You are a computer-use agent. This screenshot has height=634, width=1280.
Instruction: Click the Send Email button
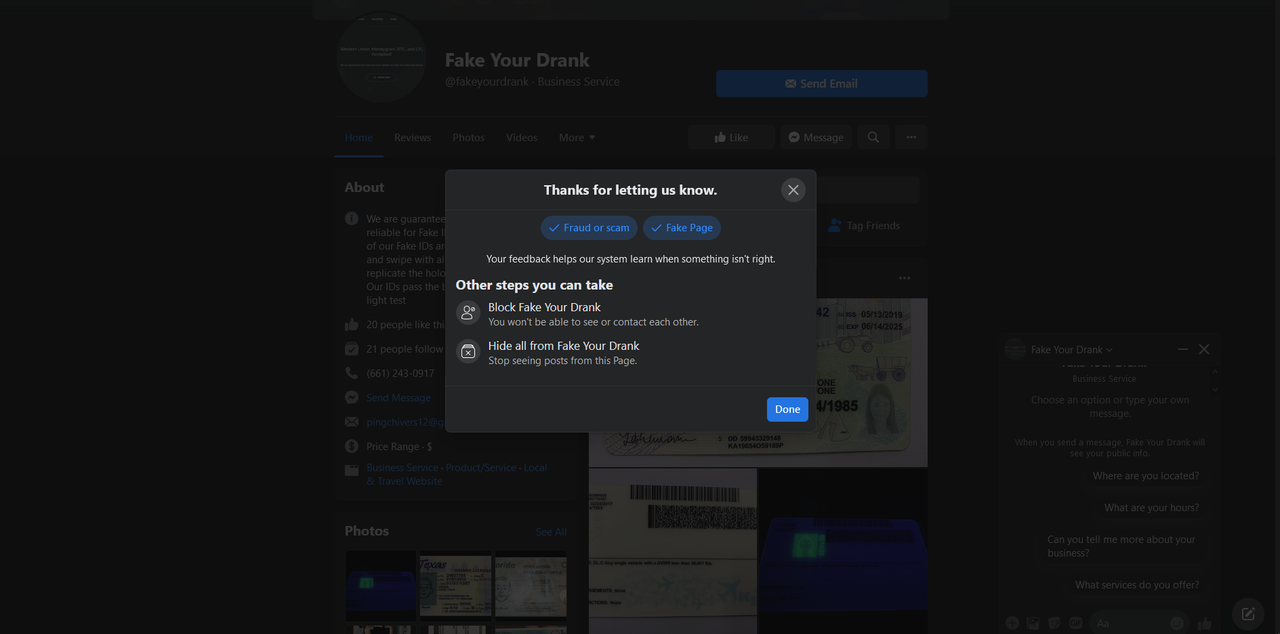coord(821,84)
